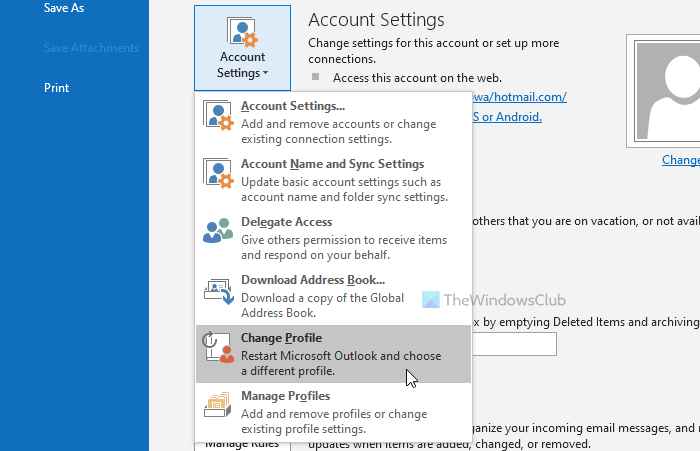Click the Manage Rules button at the bottom
The image size is (700, 451).
pyautogui.click(x=242, y=444)
